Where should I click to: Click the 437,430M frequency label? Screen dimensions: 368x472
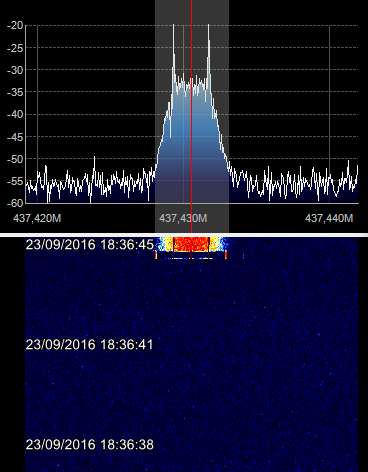[183, 218]
